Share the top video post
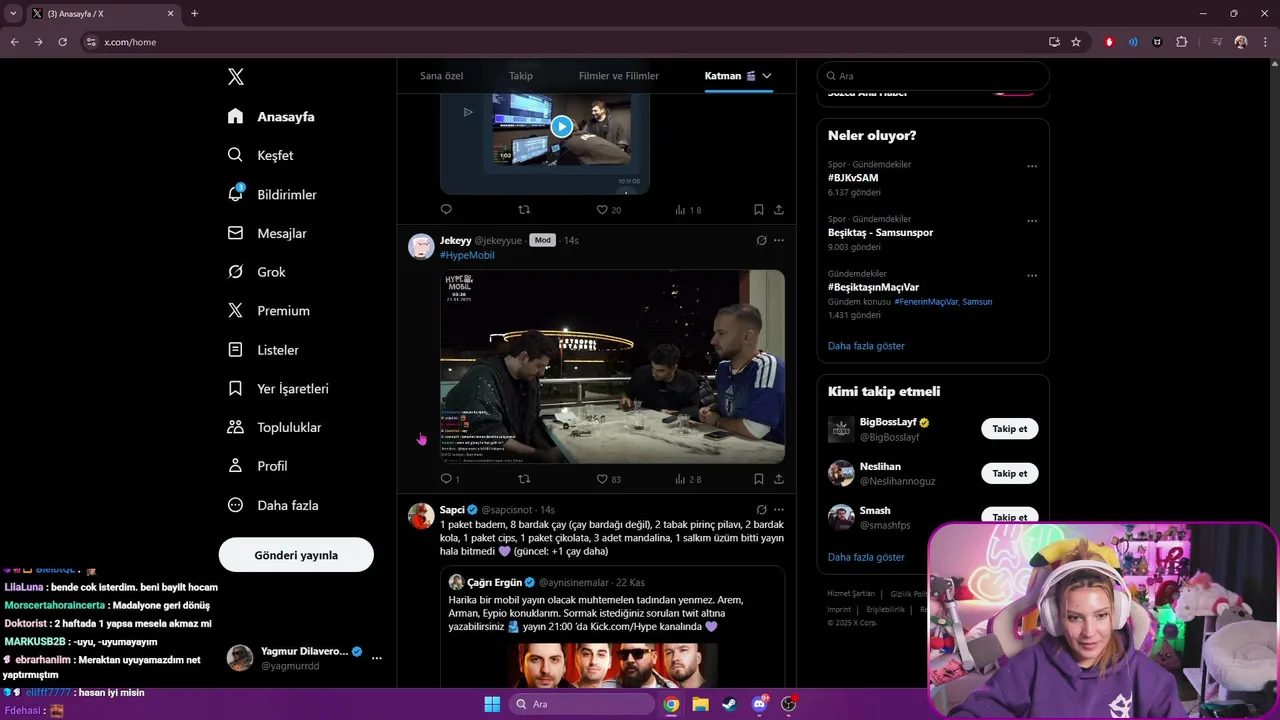Screen dimensions: 1280x720 coord(778,209)
